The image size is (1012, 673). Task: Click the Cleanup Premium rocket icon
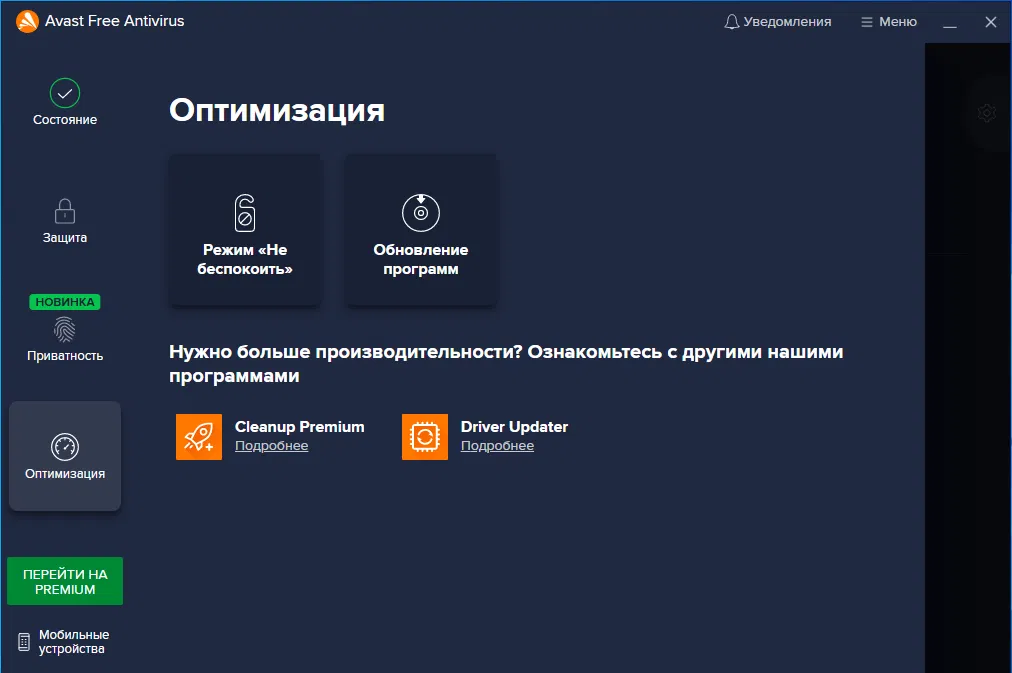coord(199,437)
